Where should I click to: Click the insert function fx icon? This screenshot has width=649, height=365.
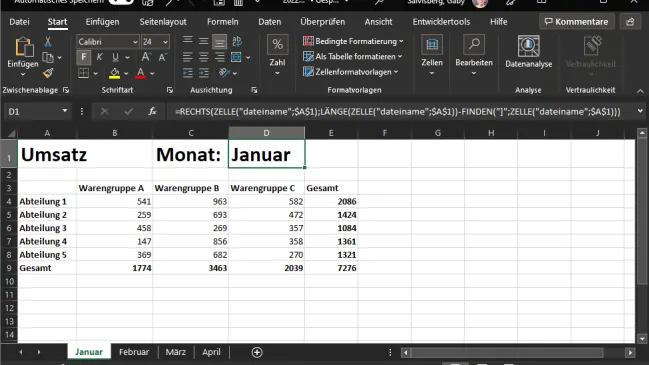click(x=152, y=111)
